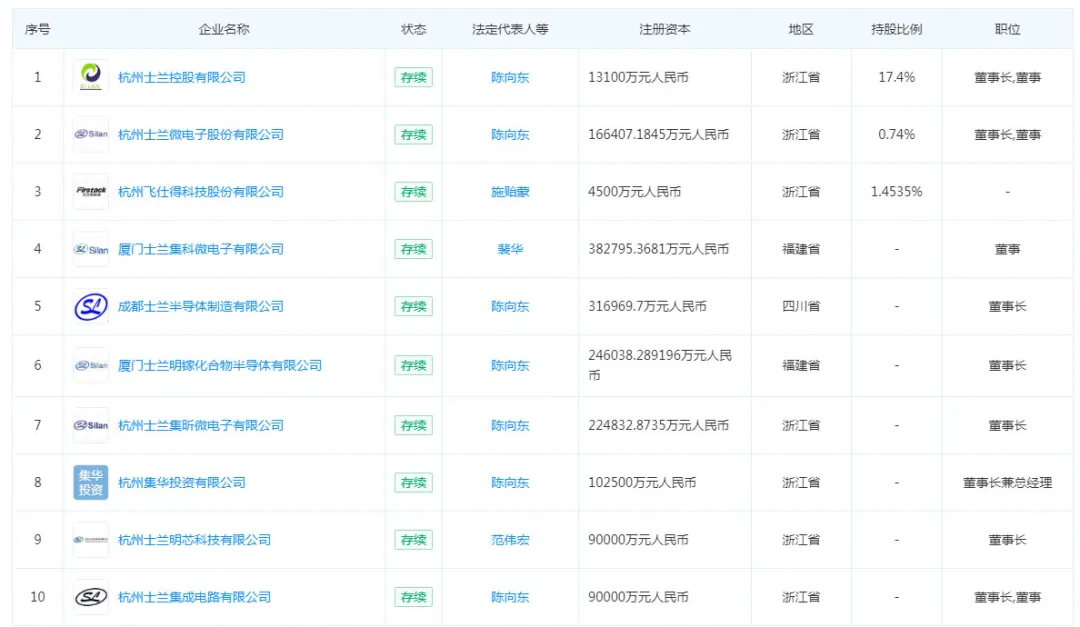Screen dimensions: 1080x627
Task: Click the 存续 status for 杭州飞仕得科技
Action: click(x=413, y=192)
